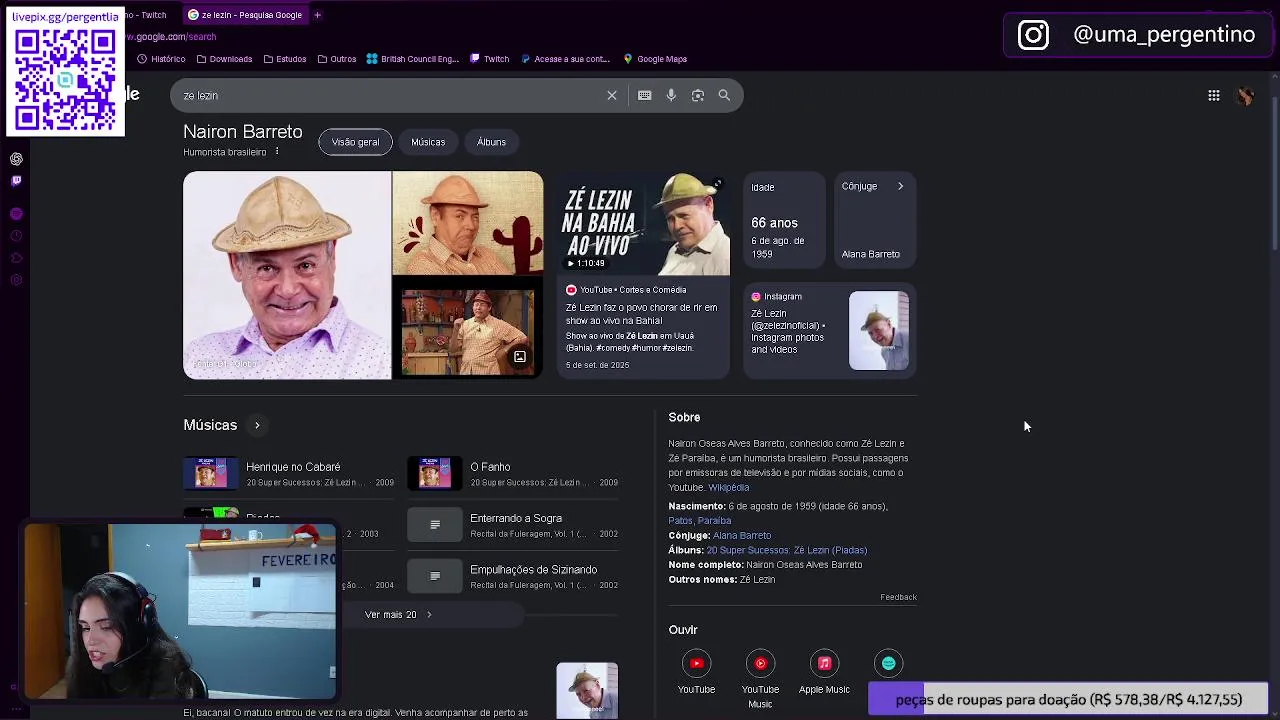Open the Patos, Paraíba birthplace link
Screen dimensions: 1280x720
point(699,521)
